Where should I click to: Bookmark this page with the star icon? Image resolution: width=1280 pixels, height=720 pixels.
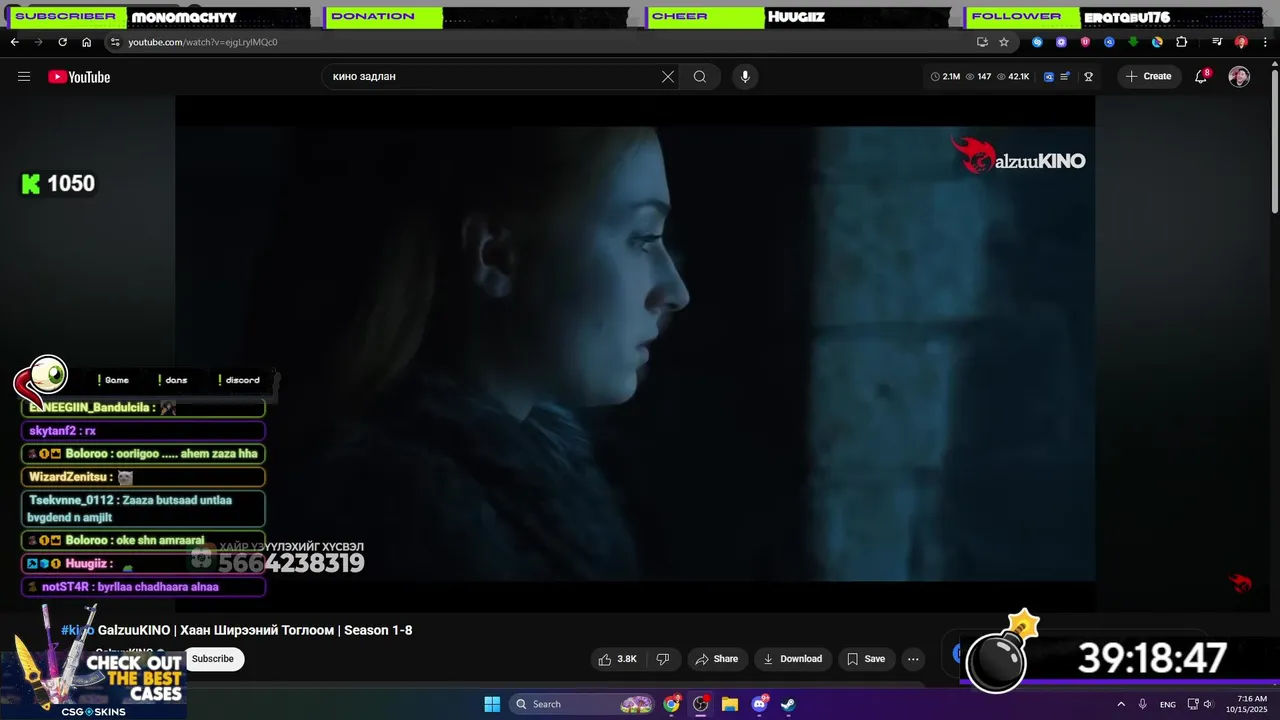[x=1004, y=42]
